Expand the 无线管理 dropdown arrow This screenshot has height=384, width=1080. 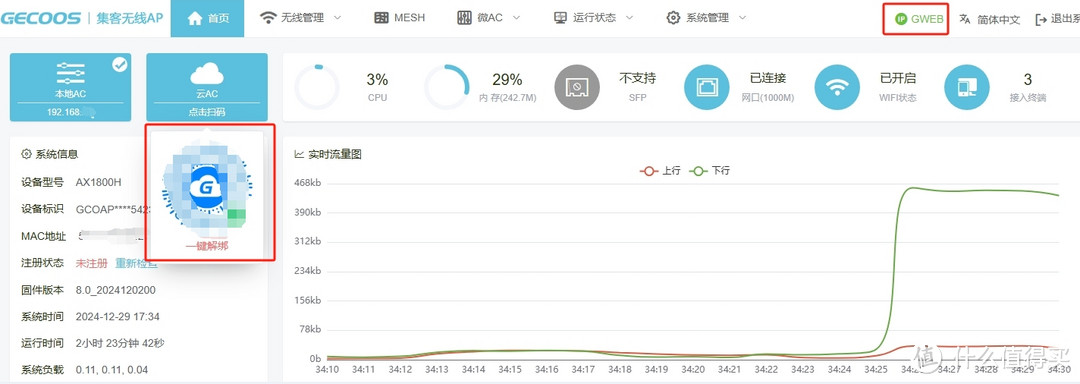[337, 18]
